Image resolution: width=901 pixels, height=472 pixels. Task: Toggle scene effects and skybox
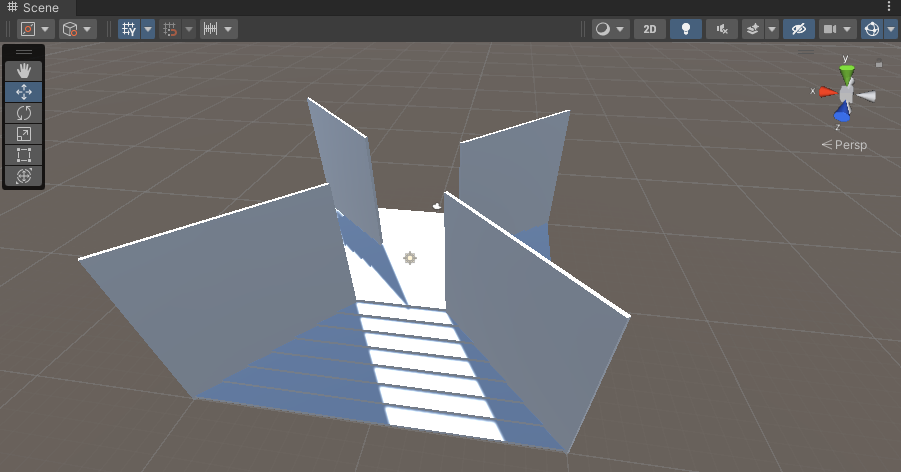pos(753,29)
